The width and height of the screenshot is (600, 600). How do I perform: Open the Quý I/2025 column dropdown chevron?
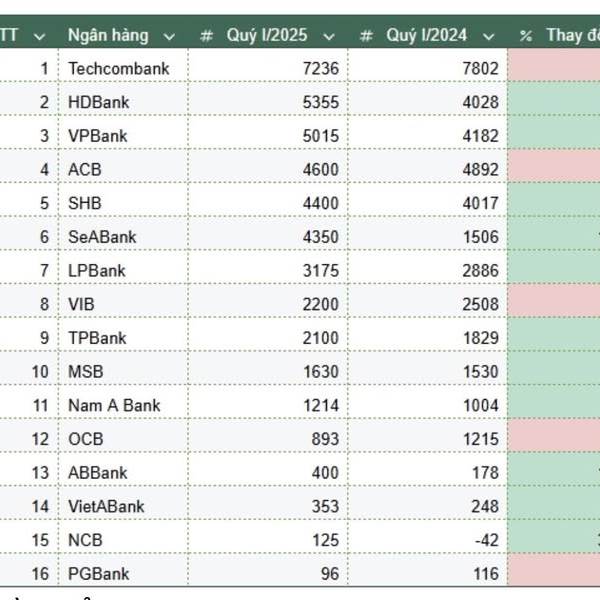pos(329,37)
